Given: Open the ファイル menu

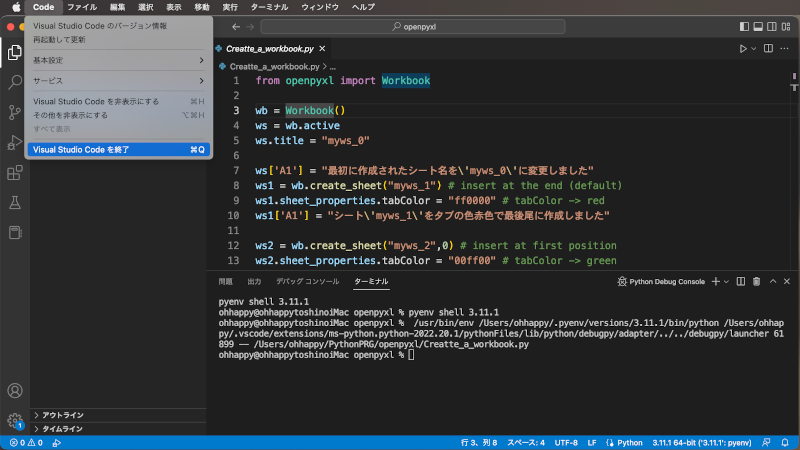Looking at the screenshot, I should coord(82,7).
